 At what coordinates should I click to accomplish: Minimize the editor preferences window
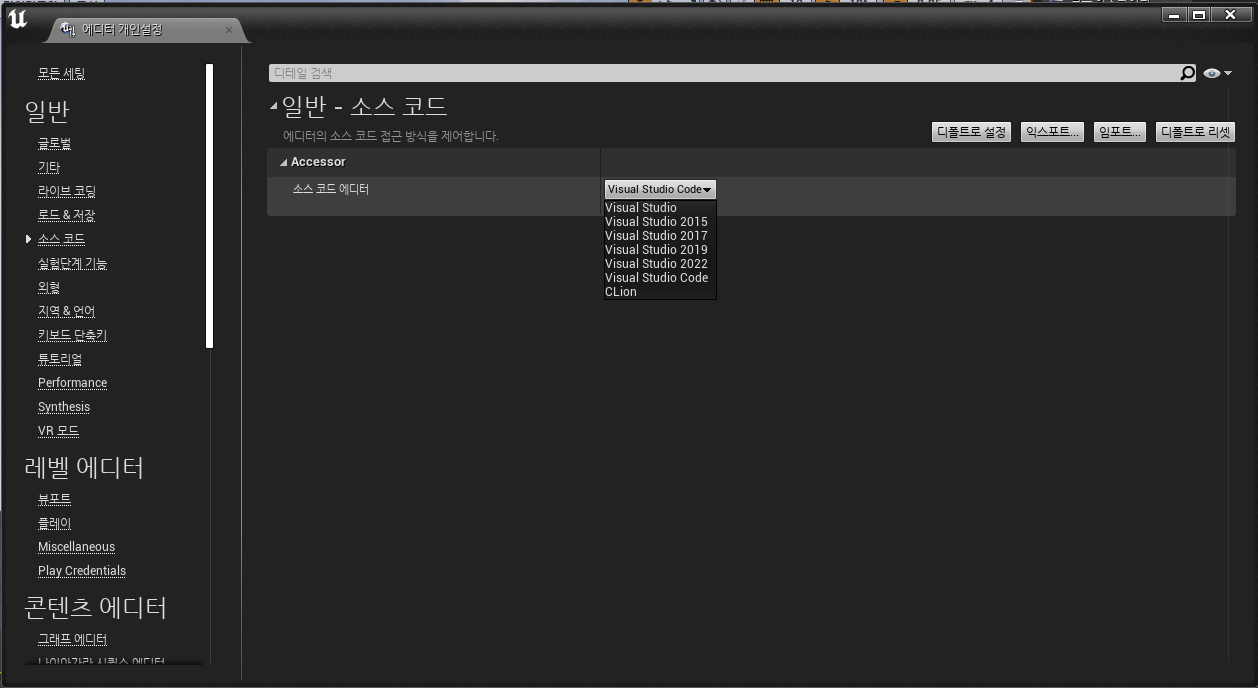tap(1174, 15)
